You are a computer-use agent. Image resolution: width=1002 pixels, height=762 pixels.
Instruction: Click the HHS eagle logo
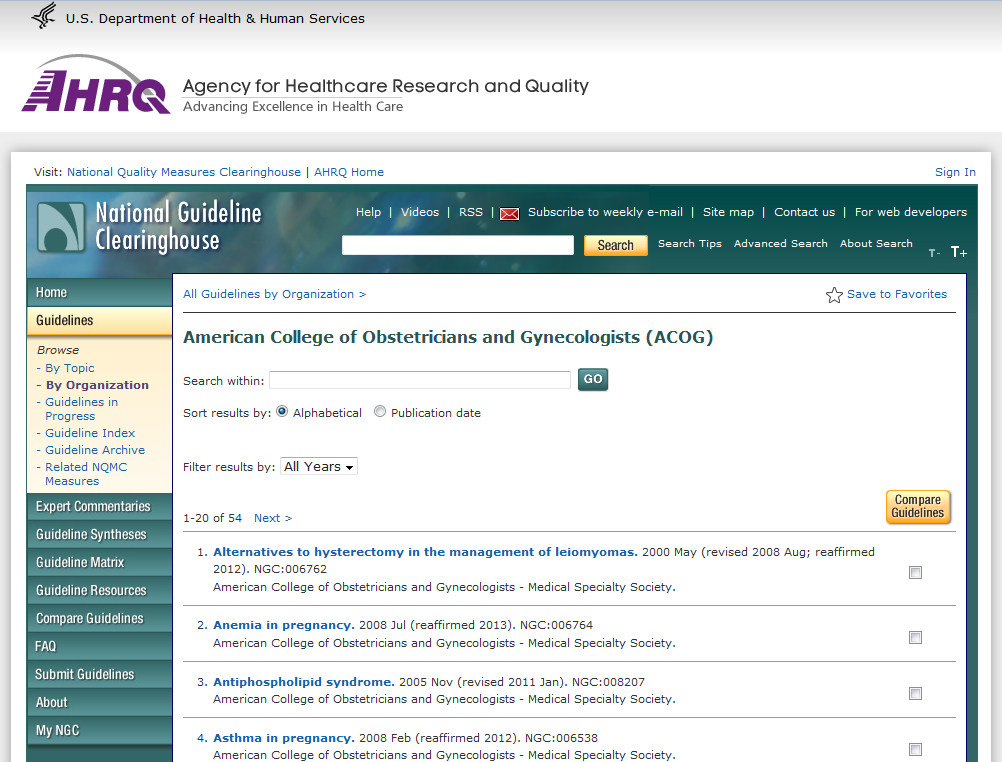[x=44, y=16]
